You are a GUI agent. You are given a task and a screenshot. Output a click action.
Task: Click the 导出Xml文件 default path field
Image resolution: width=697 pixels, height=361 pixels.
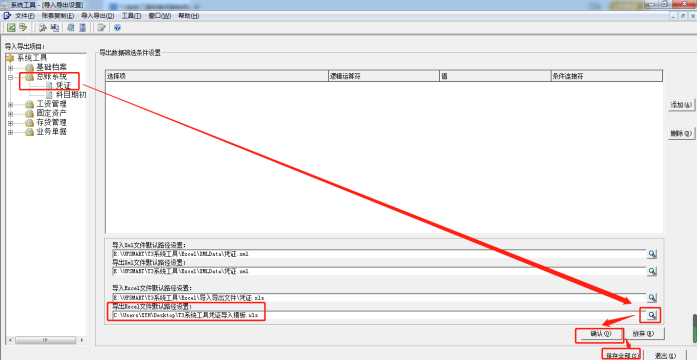(379, 271)
